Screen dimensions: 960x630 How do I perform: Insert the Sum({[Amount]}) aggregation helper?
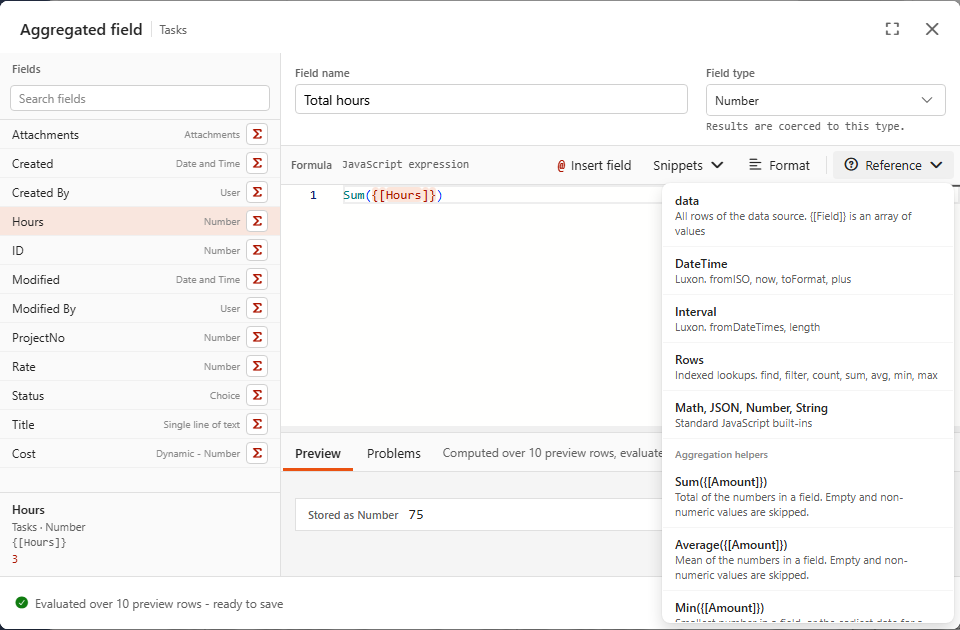(808, 497)
